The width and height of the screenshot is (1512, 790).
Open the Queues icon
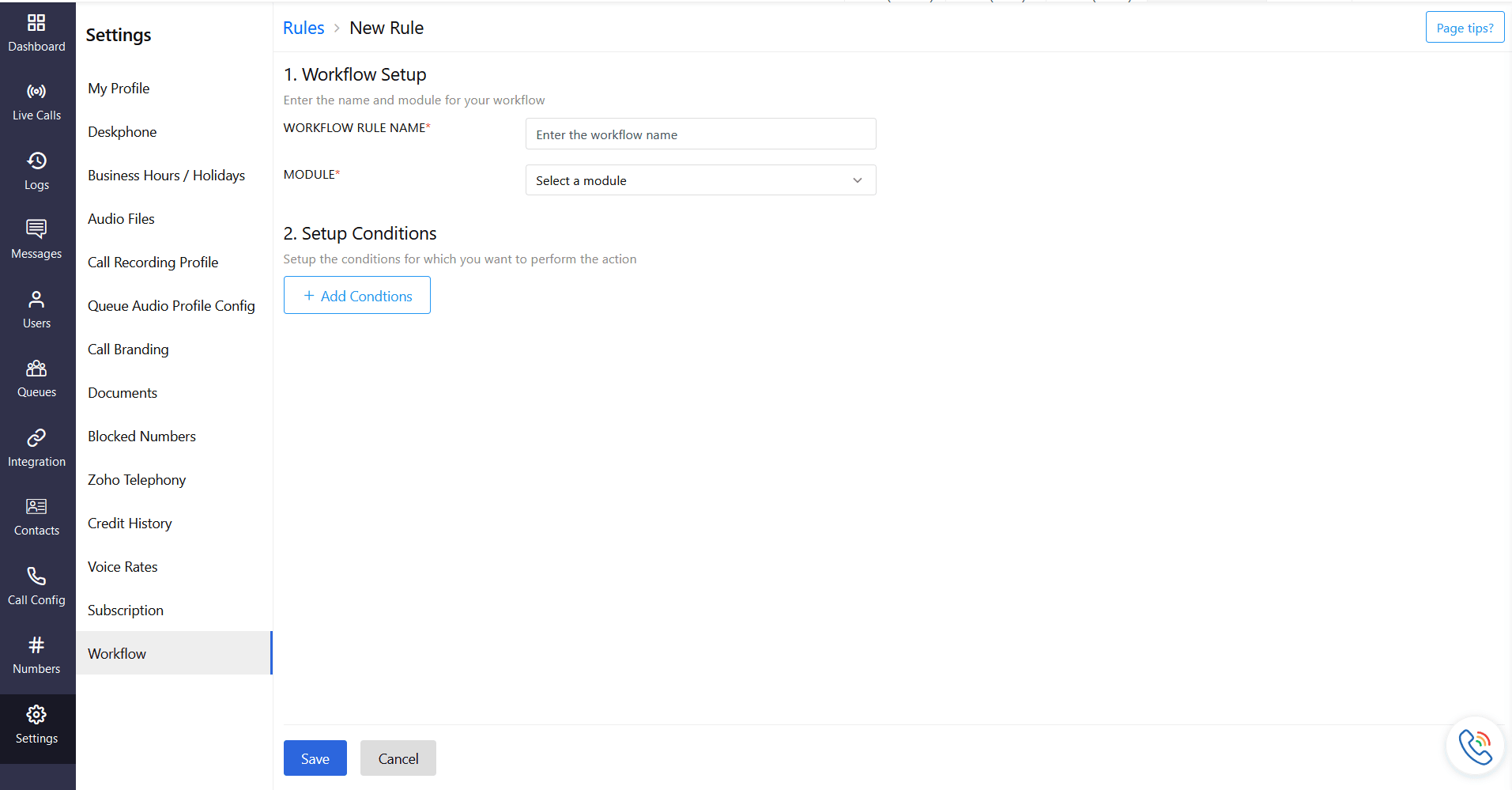36,369
